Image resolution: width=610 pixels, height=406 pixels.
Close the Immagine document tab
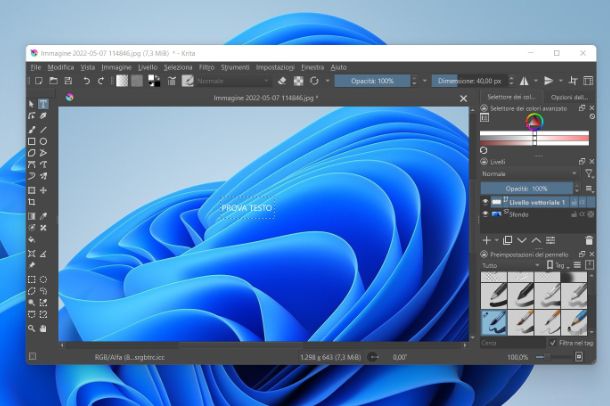(x=463, y=98)
